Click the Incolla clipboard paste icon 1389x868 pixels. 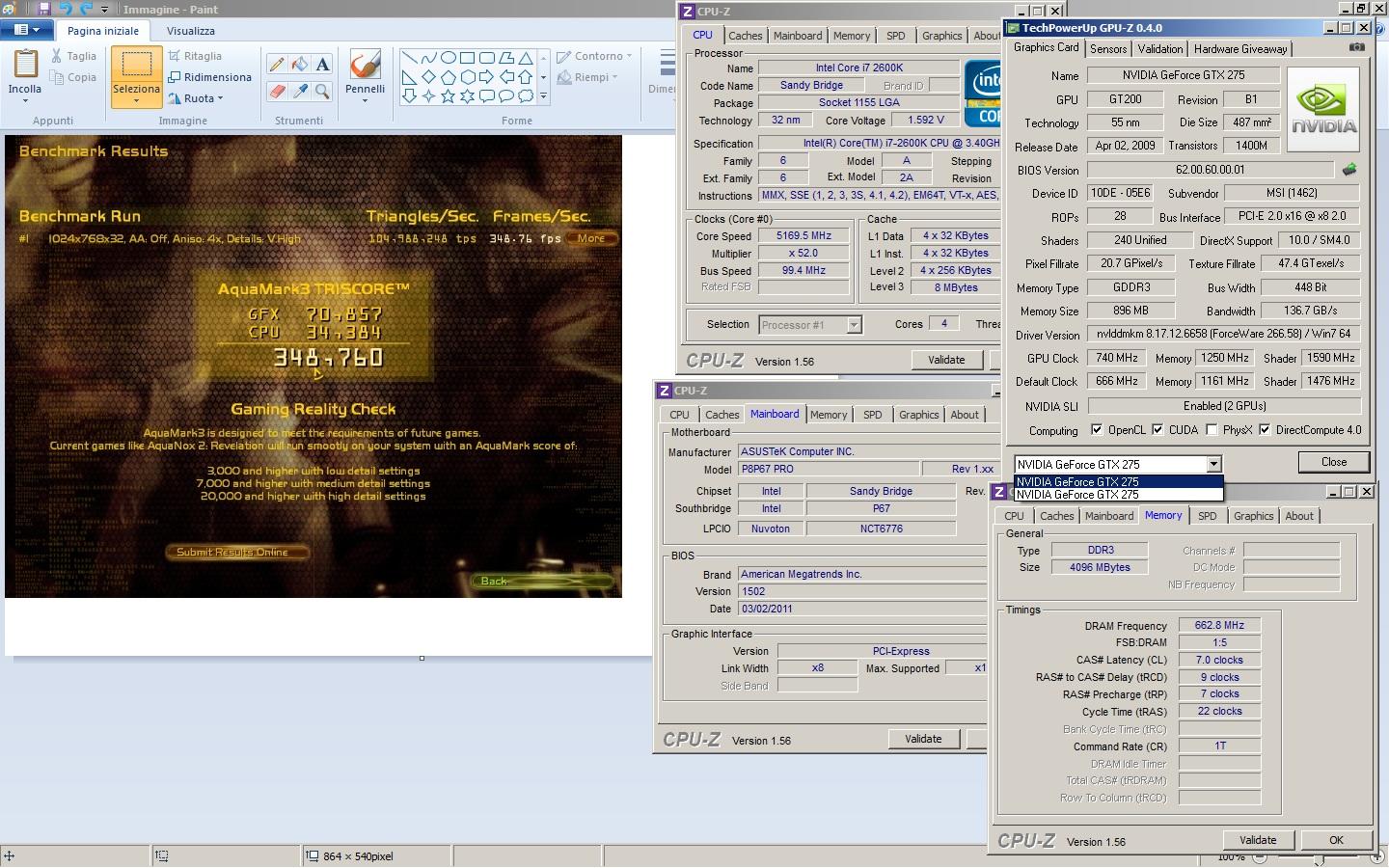point(25,65)
